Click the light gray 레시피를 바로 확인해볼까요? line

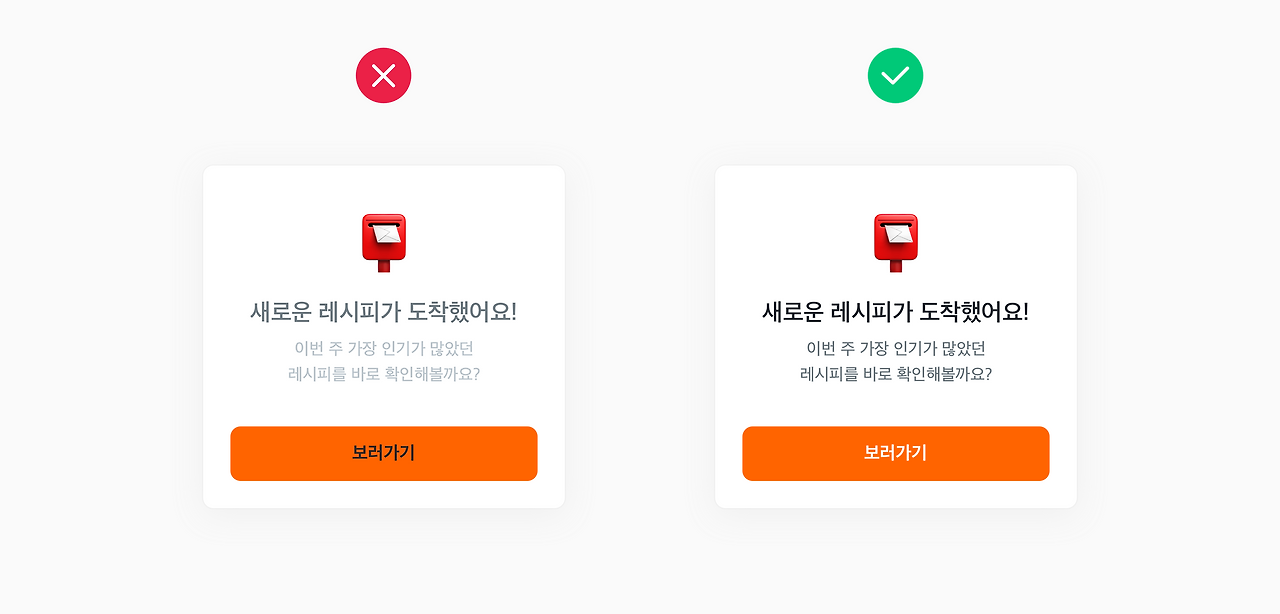click(384, 375)
